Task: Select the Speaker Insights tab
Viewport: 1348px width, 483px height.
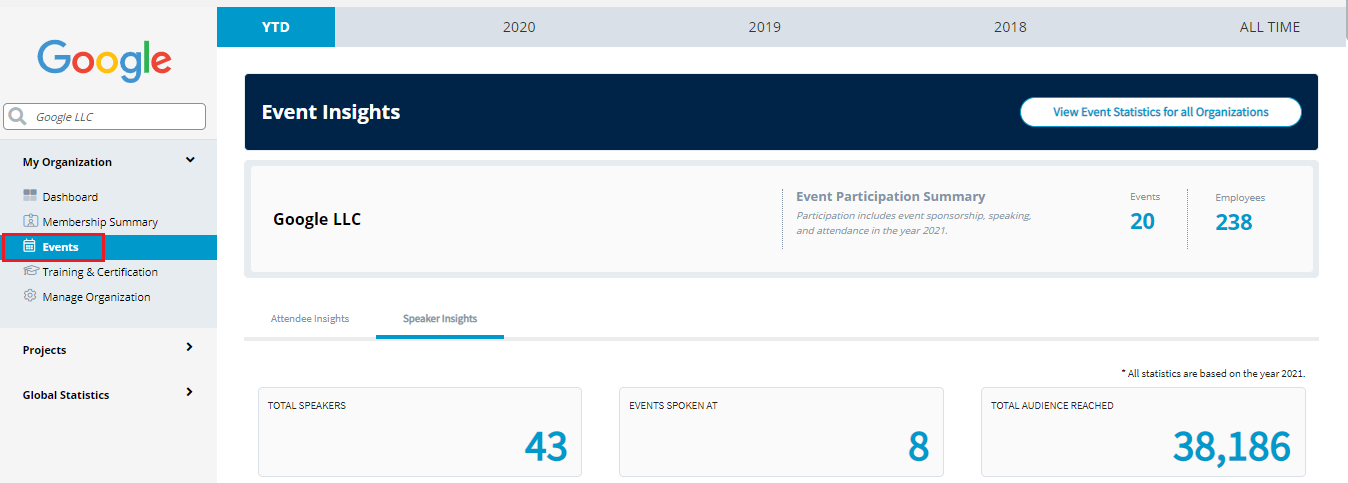Action: (x=440, y=319)
